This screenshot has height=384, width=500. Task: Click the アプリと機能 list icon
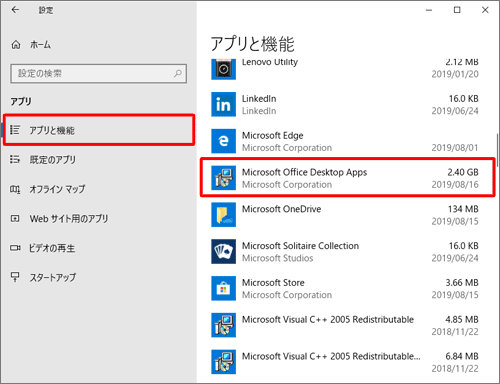point(15,130)
